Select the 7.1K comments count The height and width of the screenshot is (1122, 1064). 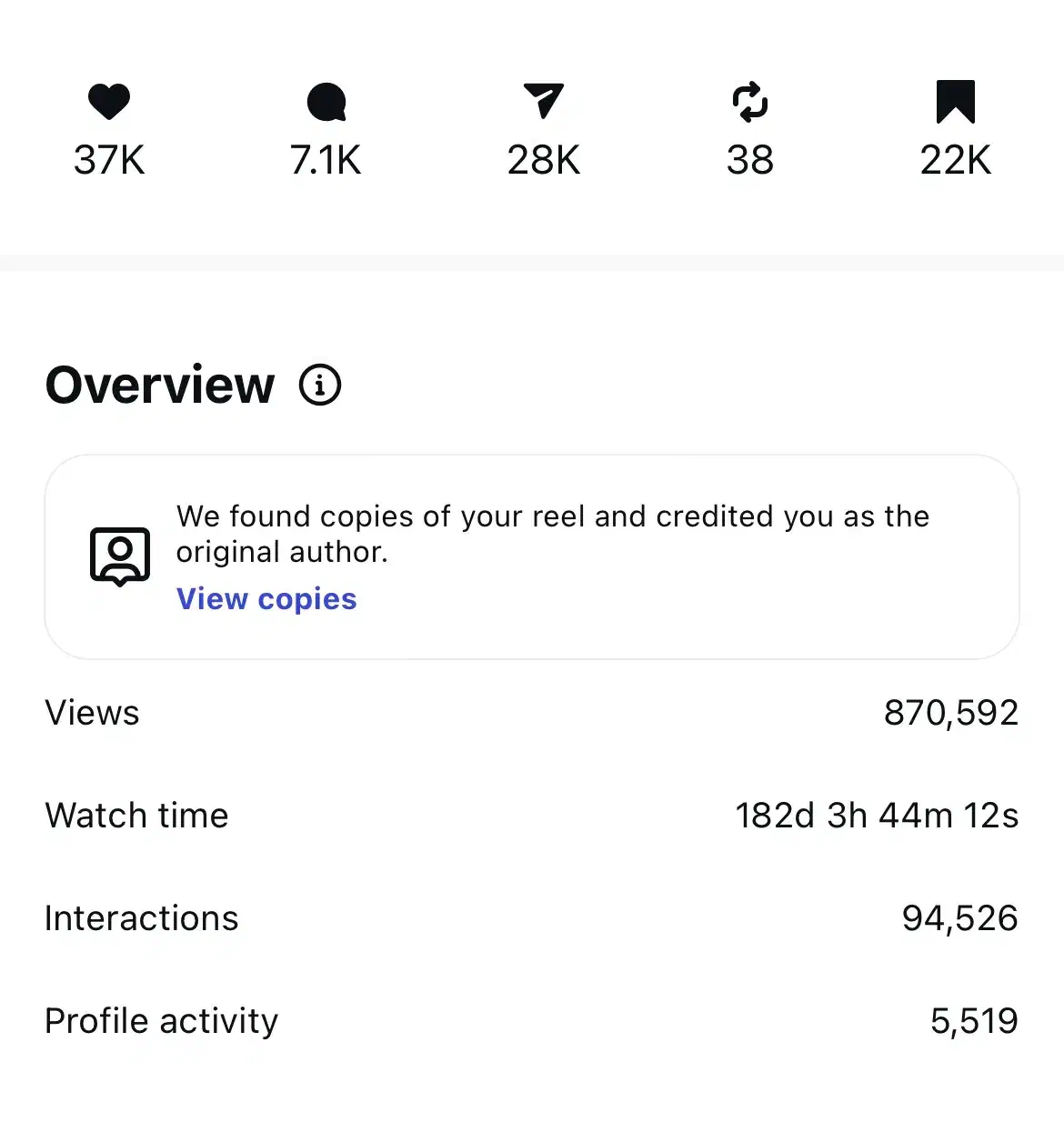pos(326,160)
